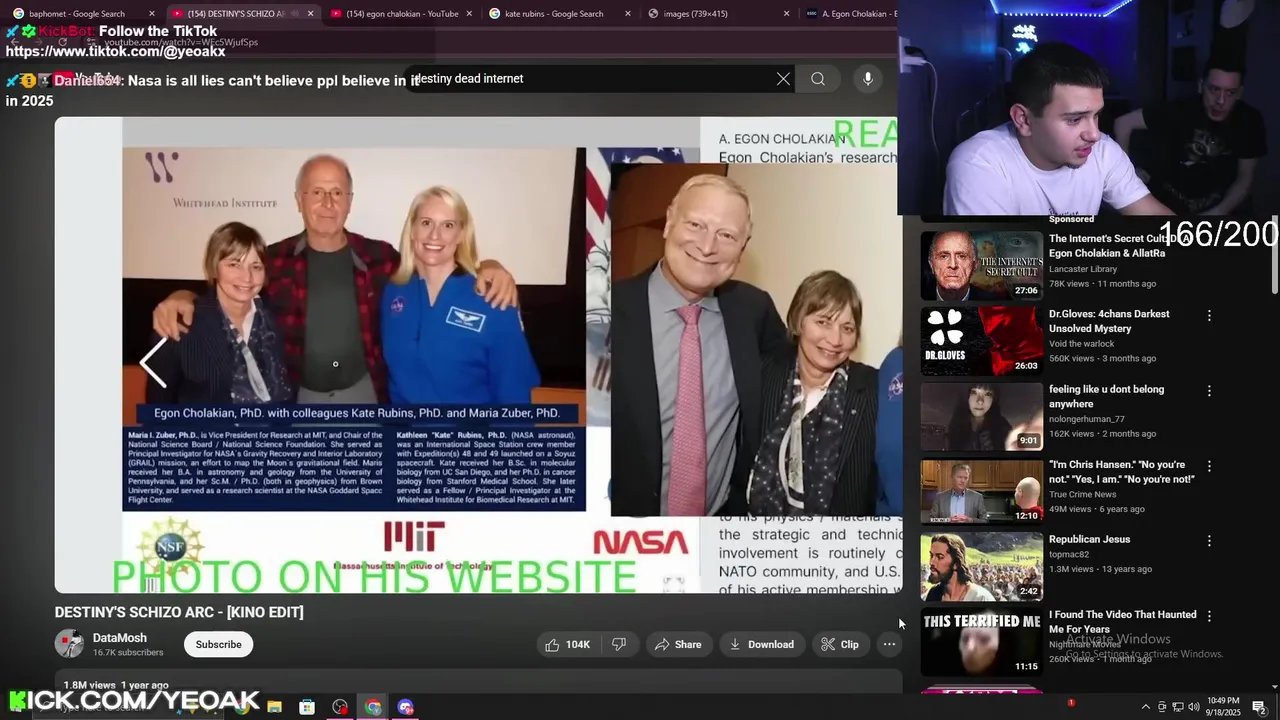
Task: Open DataMosh channel name link
Action: (120, 638)
